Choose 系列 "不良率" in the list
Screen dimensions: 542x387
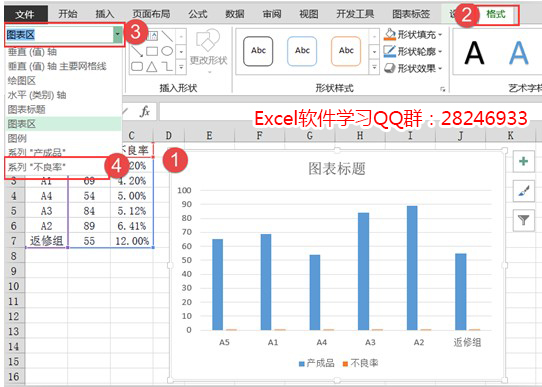pyautogui.click(x=57, y=167)
